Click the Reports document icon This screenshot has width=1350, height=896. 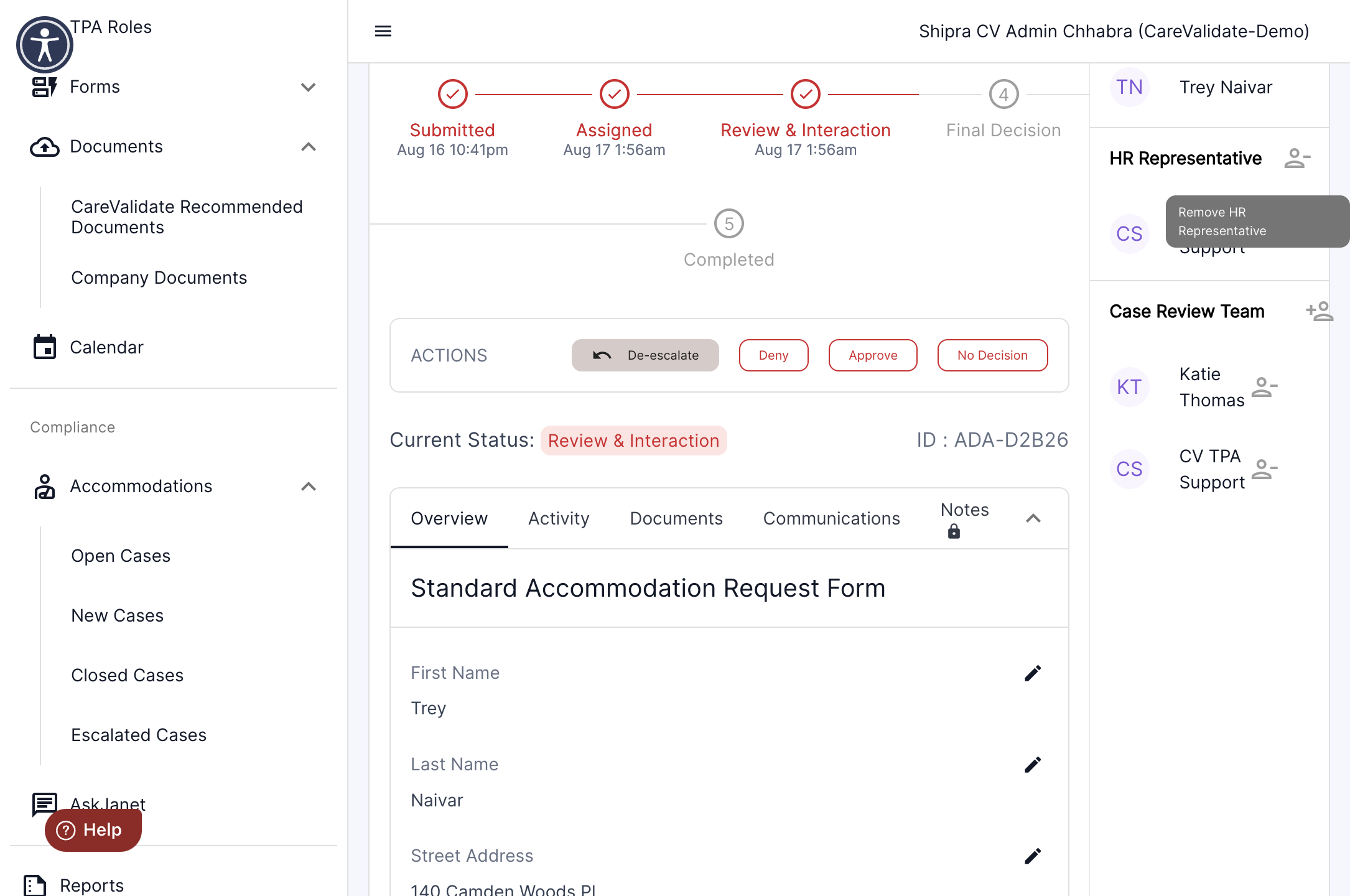[x=35, y=885]
